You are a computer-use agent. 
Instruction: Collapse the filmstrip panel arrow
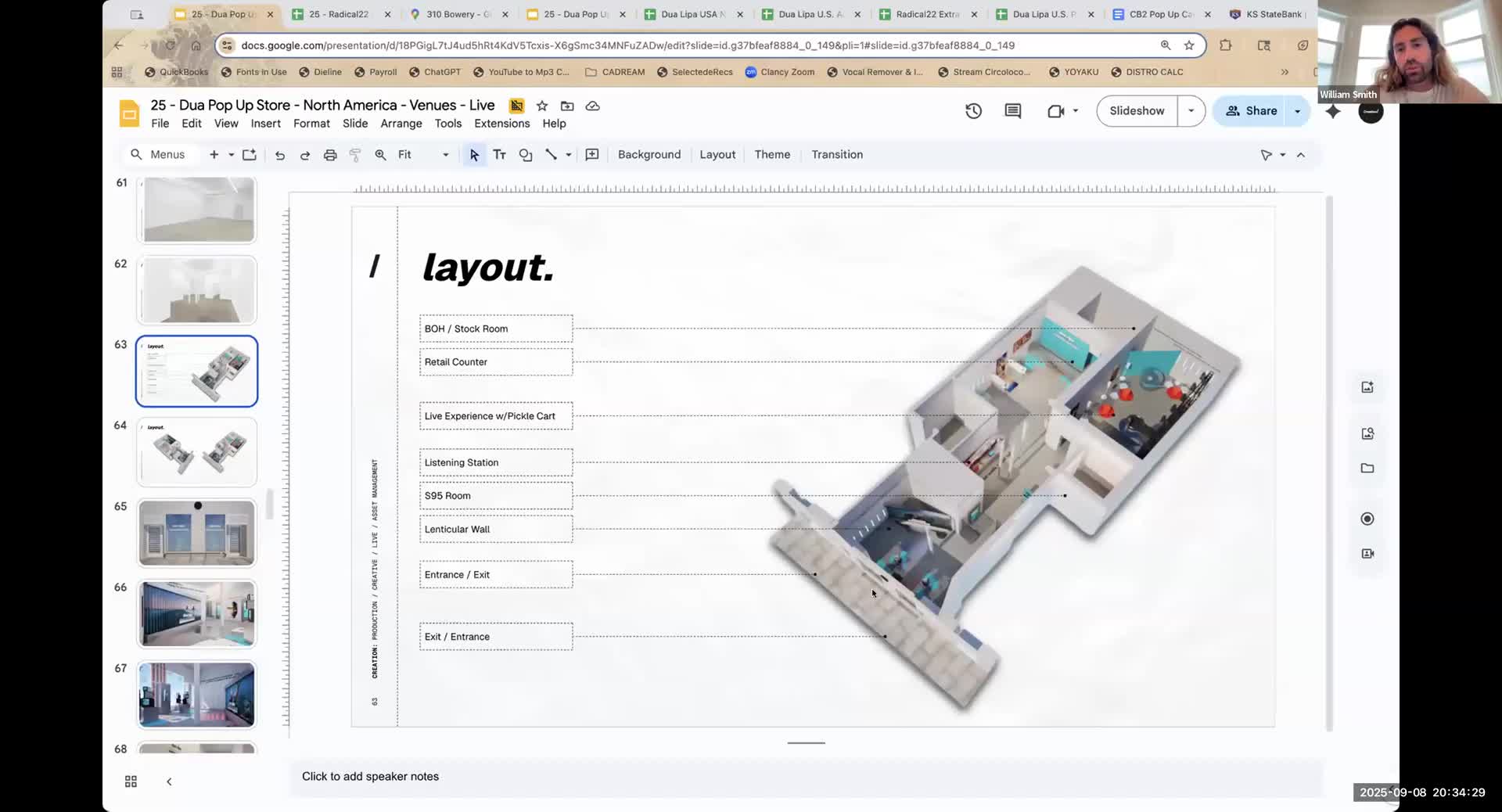click(x=169, y=781)
